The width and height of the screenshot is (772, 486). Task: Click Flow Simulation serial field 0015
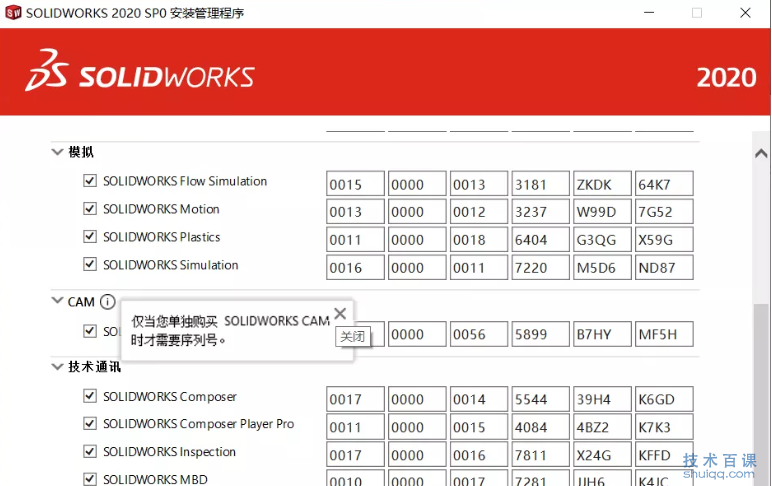(x=355, y=184)
